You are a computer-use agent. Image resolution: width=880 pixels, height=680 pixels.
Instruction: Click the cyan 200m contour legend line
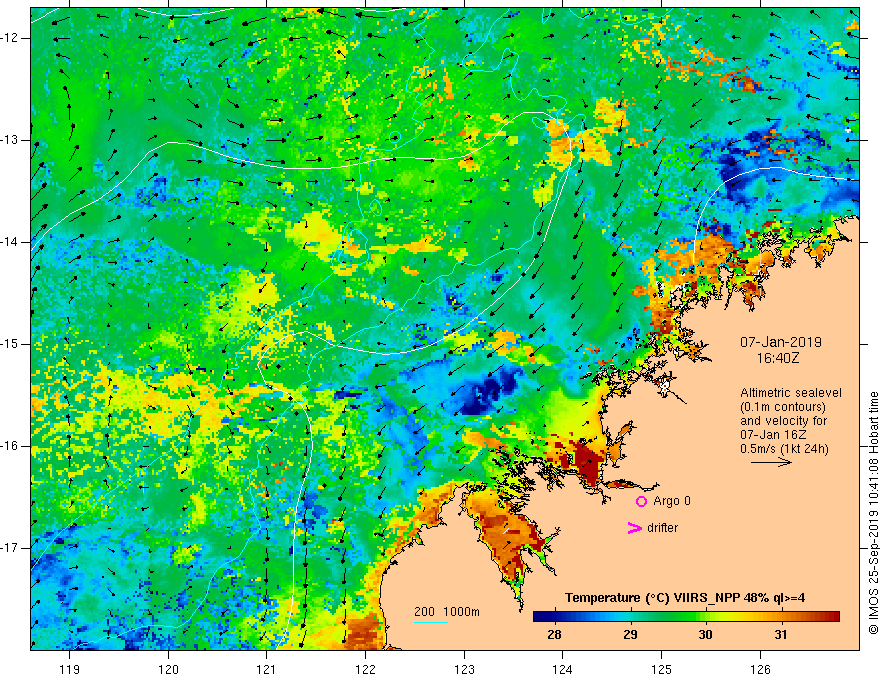click(x=430, y=622)
